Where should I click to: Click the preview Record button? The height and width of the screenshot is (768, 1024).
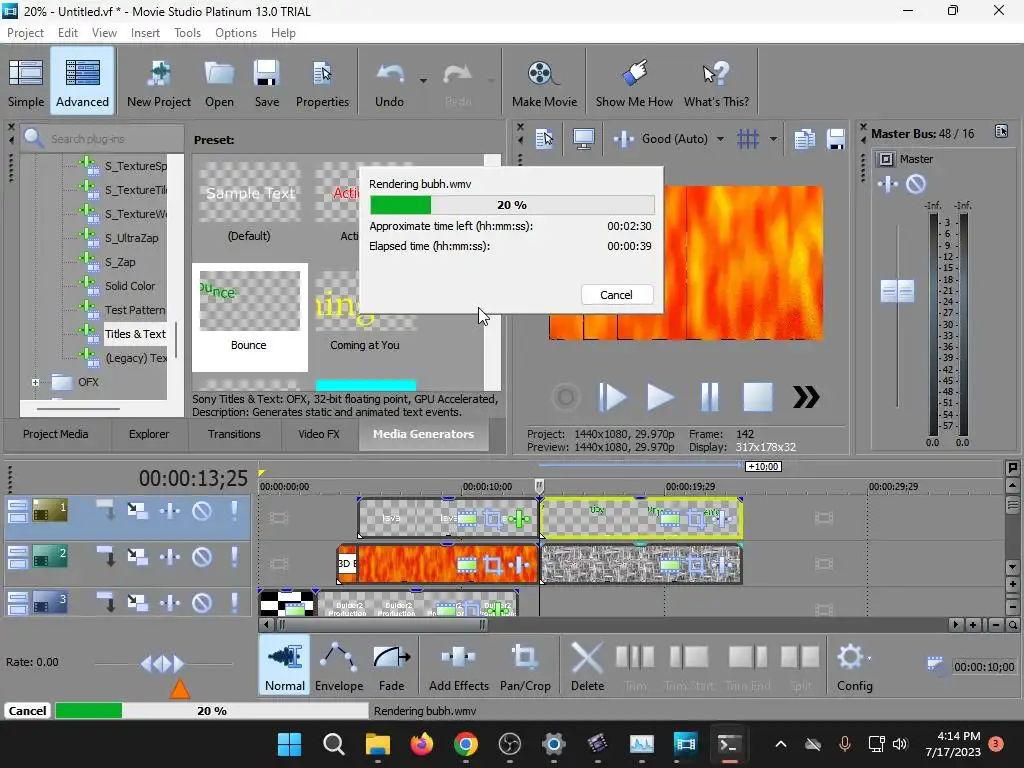pos(566,397)
